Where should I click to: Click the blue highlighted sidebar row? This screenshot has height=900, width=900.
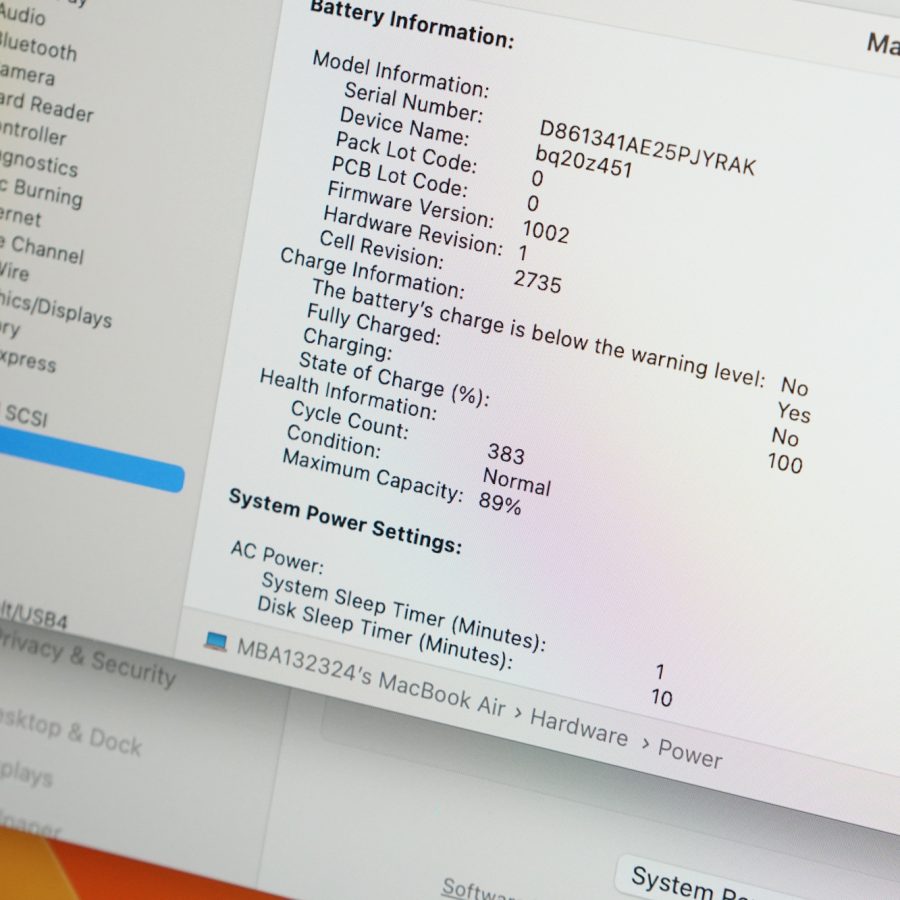(92, 459)
